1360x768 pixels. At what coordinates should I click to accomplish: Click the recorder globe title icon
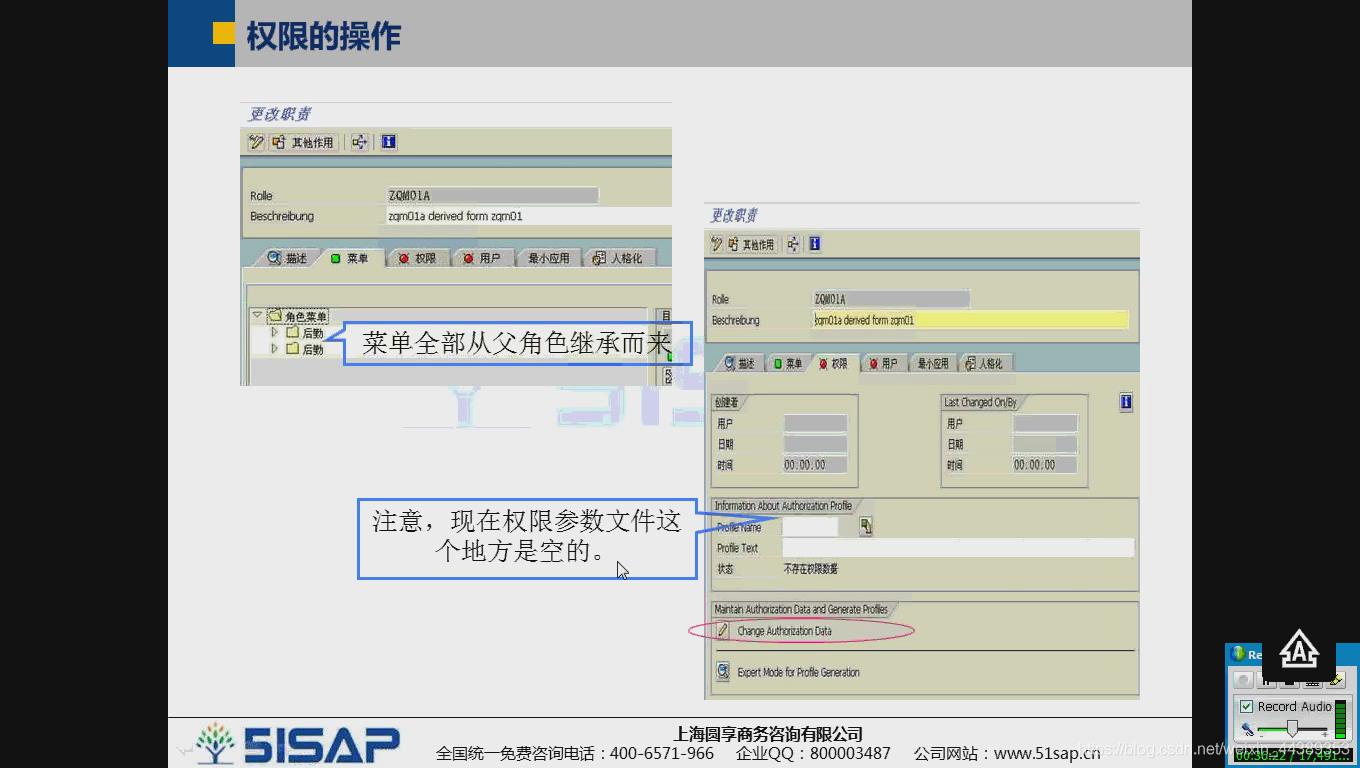(1238, 654)
